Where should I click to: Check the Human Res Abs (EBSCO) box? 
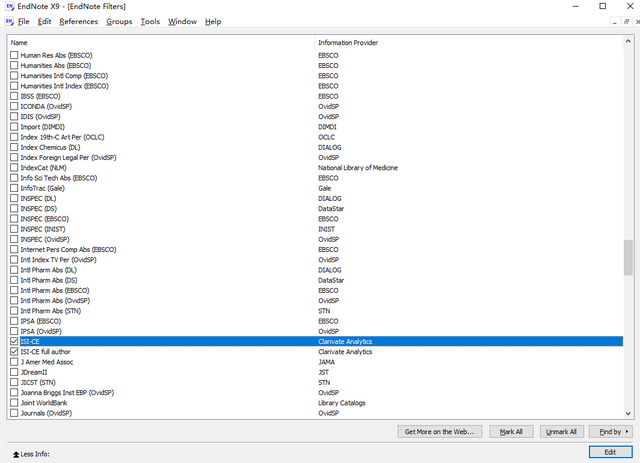(14, 55)
